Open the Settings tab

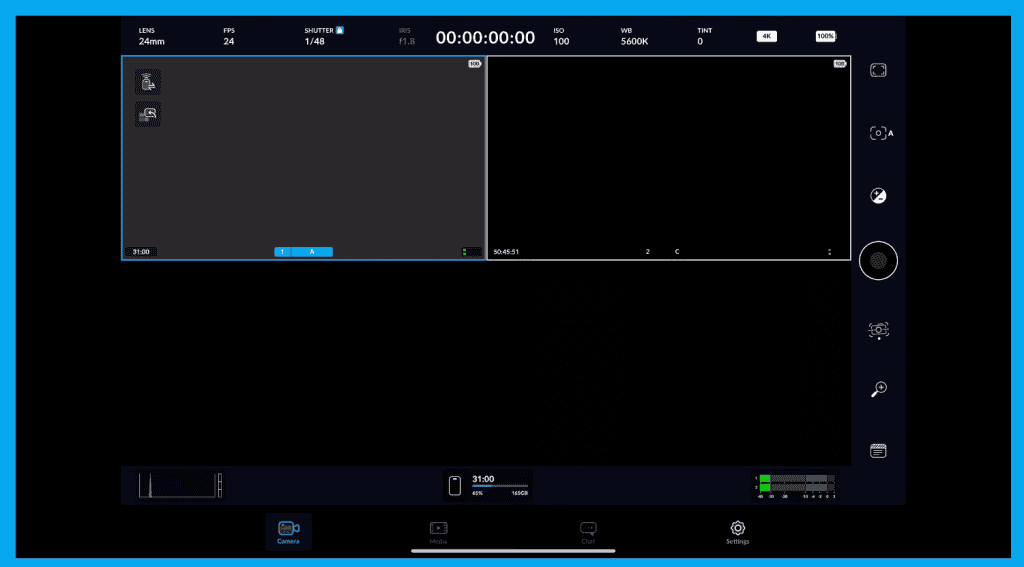click(x=737, y=532)
